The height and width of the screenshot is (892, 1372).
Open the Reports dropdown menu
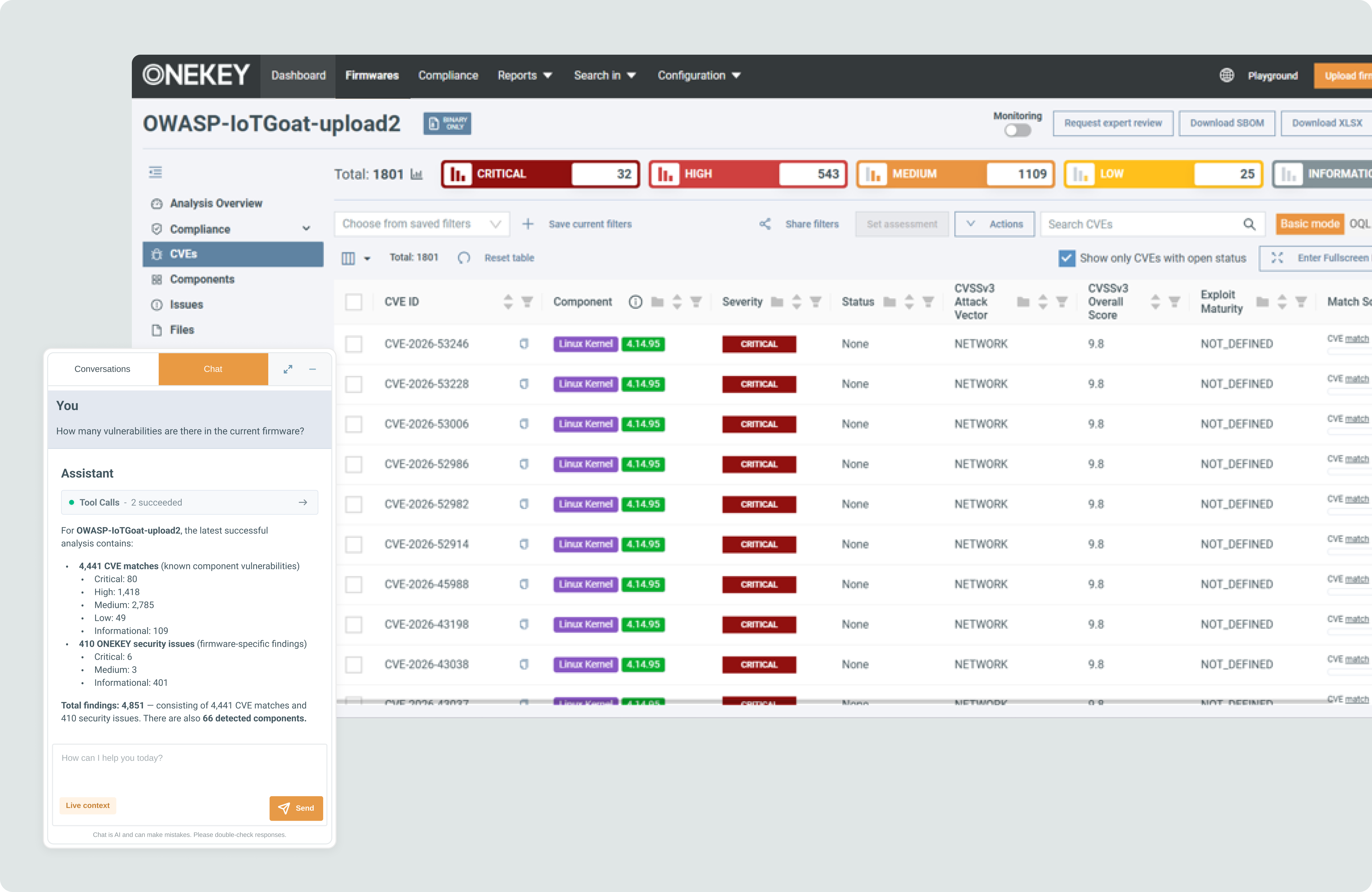tap(525, 76)
